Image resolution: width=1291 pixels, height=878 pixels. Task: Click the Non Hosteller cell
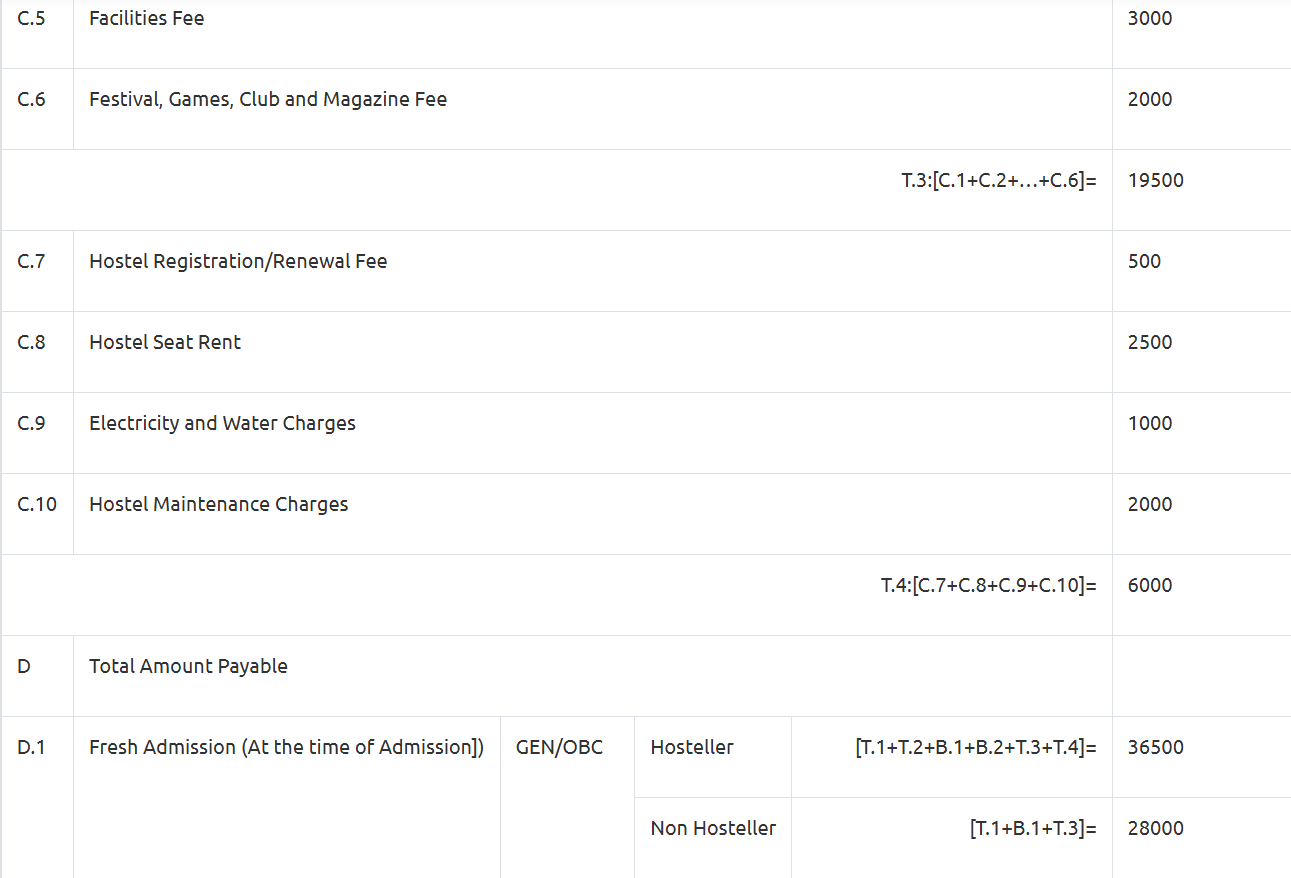click(x=713, y=828)
